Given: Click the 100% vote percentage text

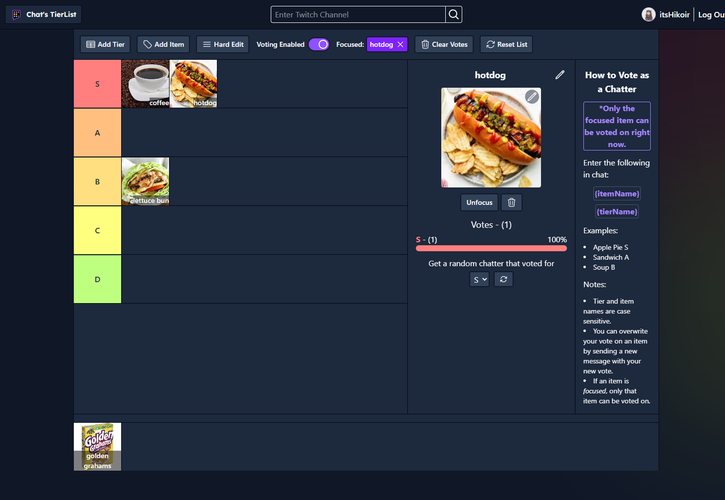Looking at the screenshot, I should [557, 240].
